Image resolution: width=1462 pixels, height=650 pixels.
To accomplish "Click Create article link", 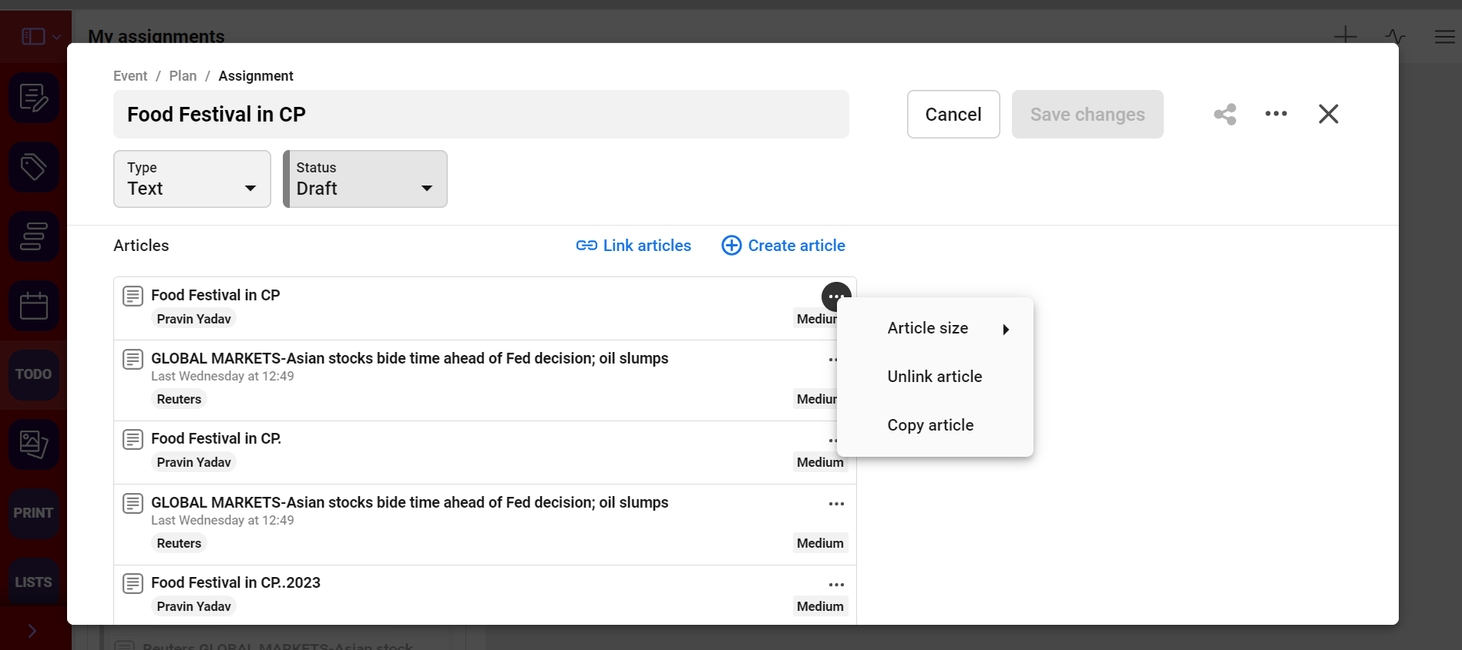I will coord(783,246).
